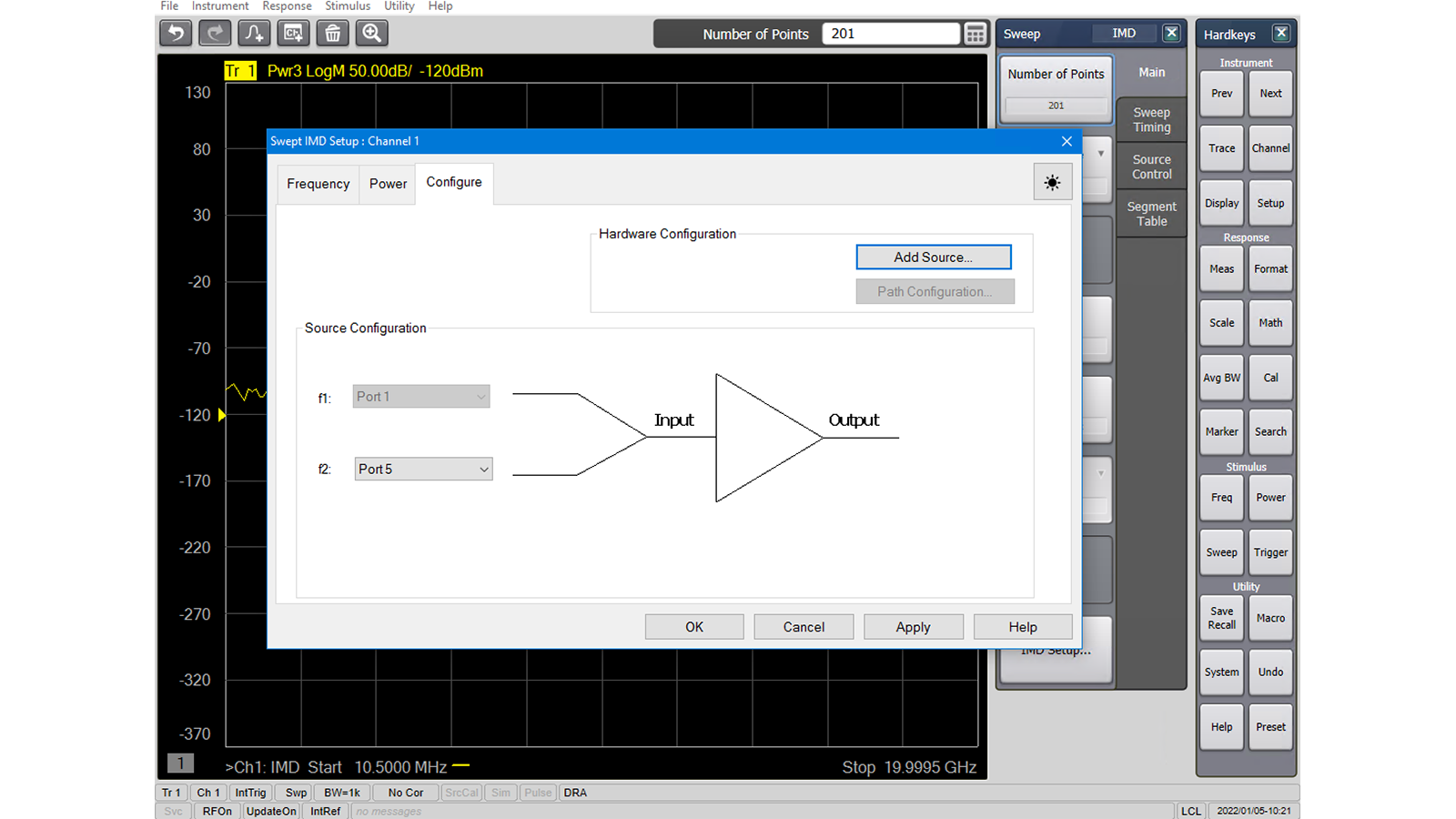Click the Redo arrow toolbar icon

215,33
